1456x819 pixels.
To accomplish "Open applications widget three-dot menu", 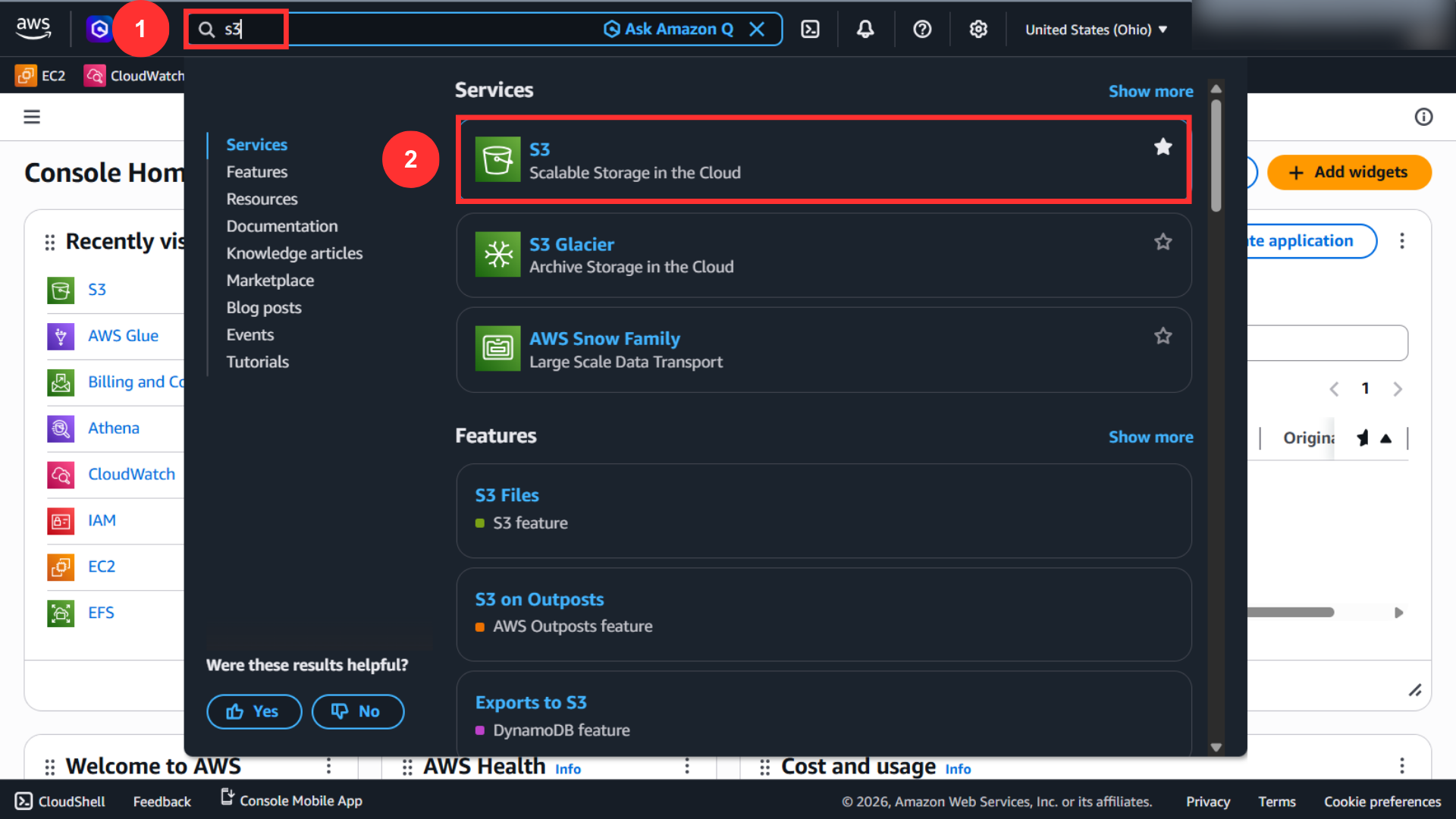I will coord(1401,240).
